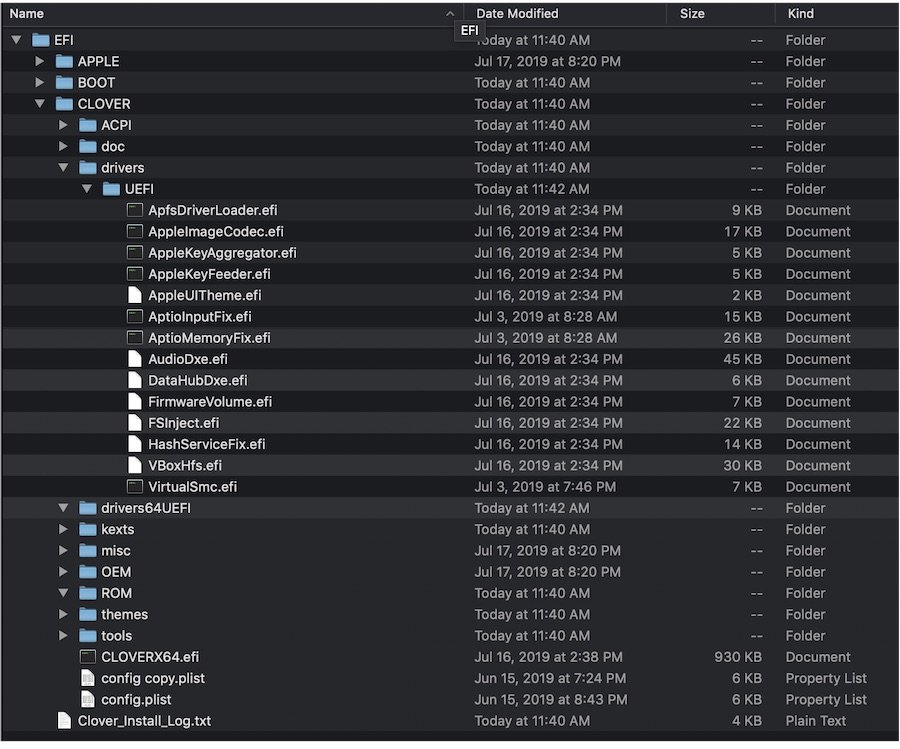Select the themes folder name
The height and width of the screenshot is (749, 900).
125,614
